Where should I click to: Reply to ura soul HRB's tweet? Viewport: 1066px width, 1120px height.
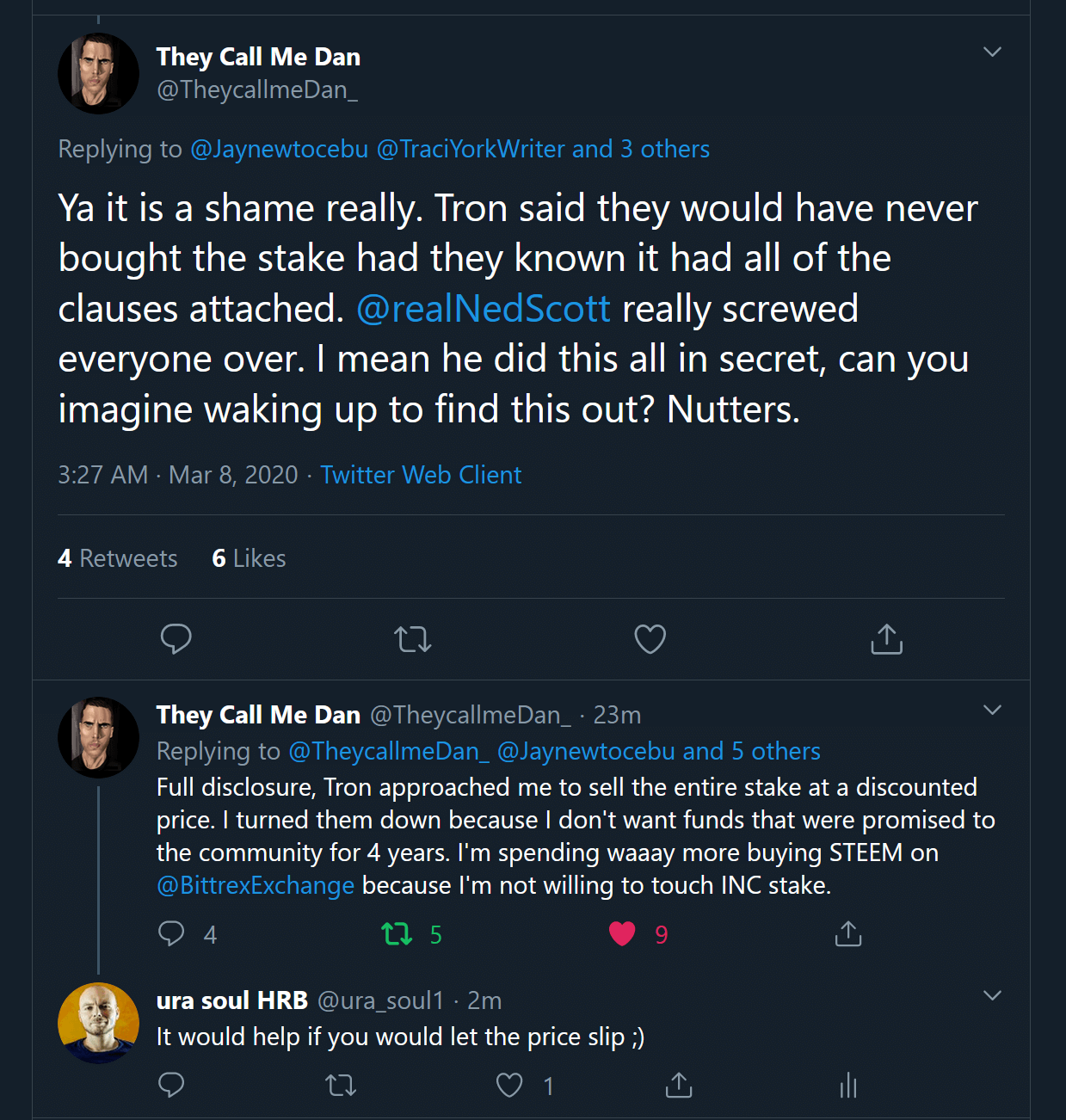[171, 1086]
